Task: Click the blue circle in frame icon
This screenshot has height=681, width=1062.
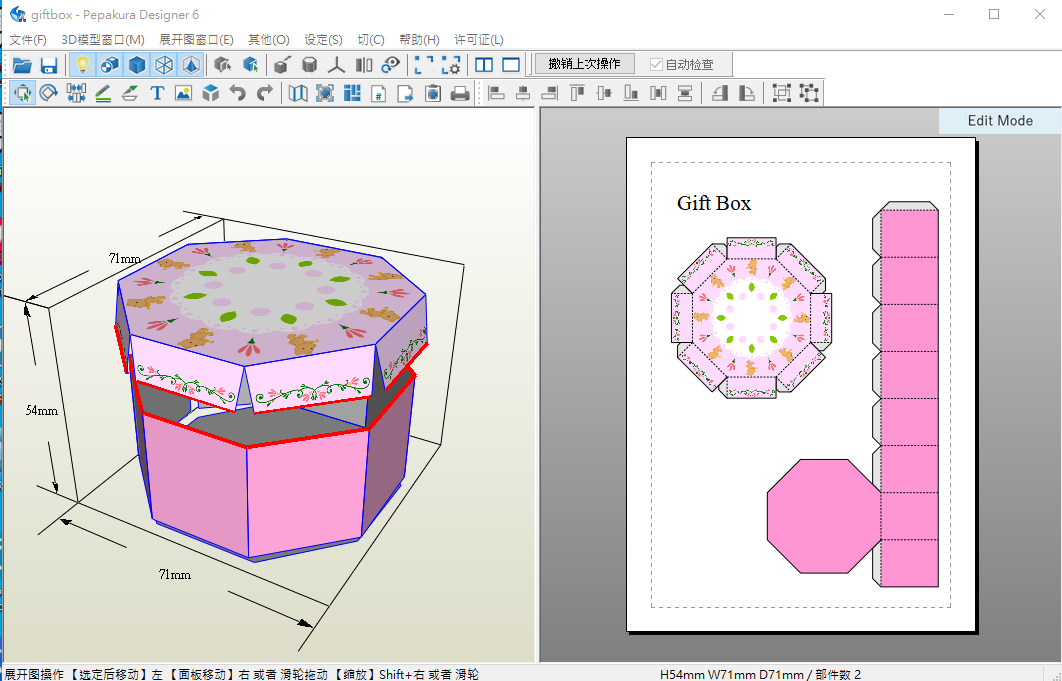Action: 325,93
